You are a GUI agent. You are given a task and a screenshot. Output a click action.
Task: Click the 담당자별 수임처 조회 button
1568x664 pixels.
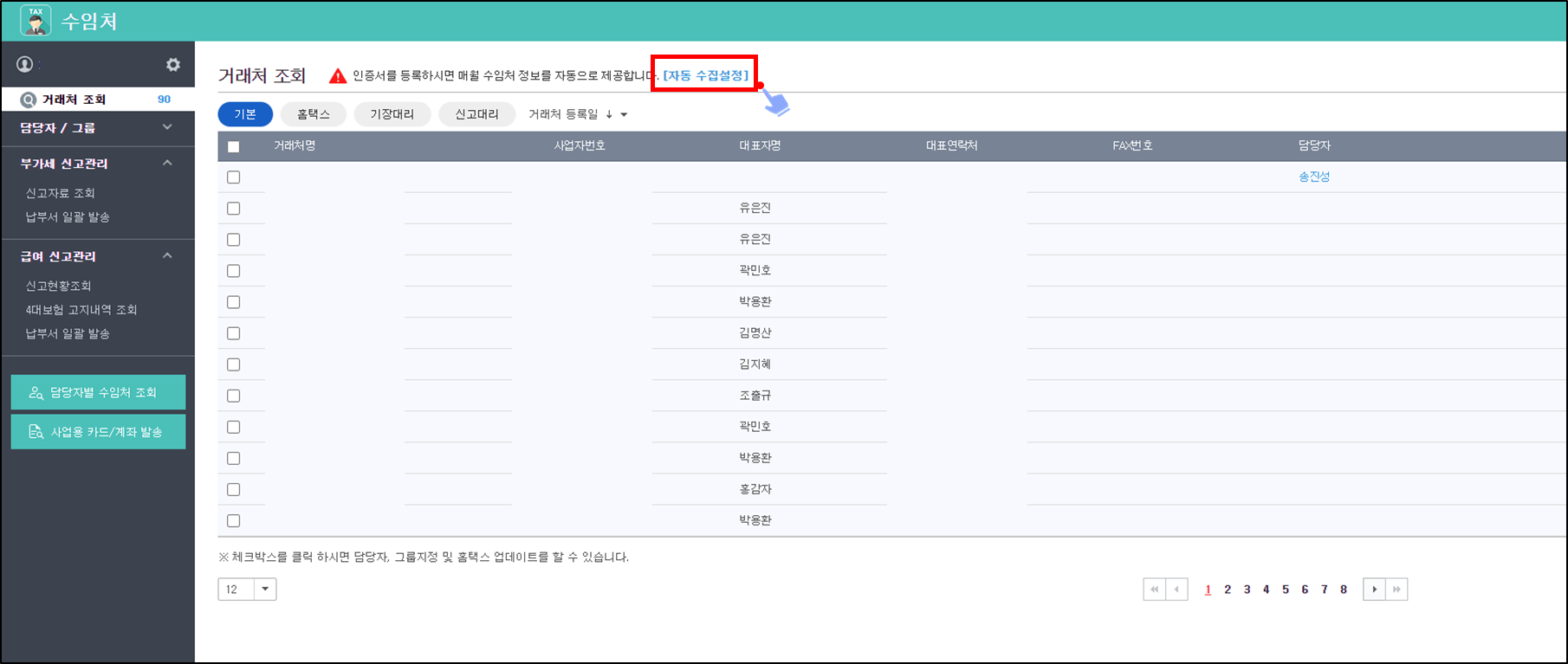tap(98, 392)
